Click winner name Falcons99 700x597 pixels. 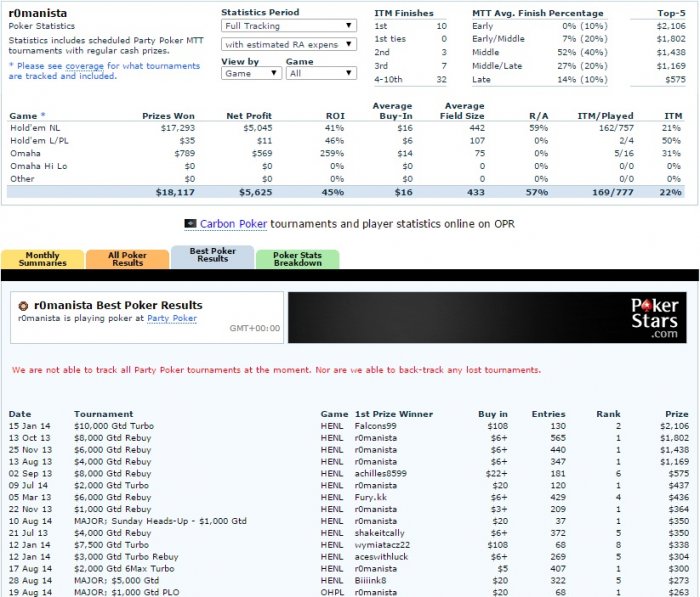[375, 426]
